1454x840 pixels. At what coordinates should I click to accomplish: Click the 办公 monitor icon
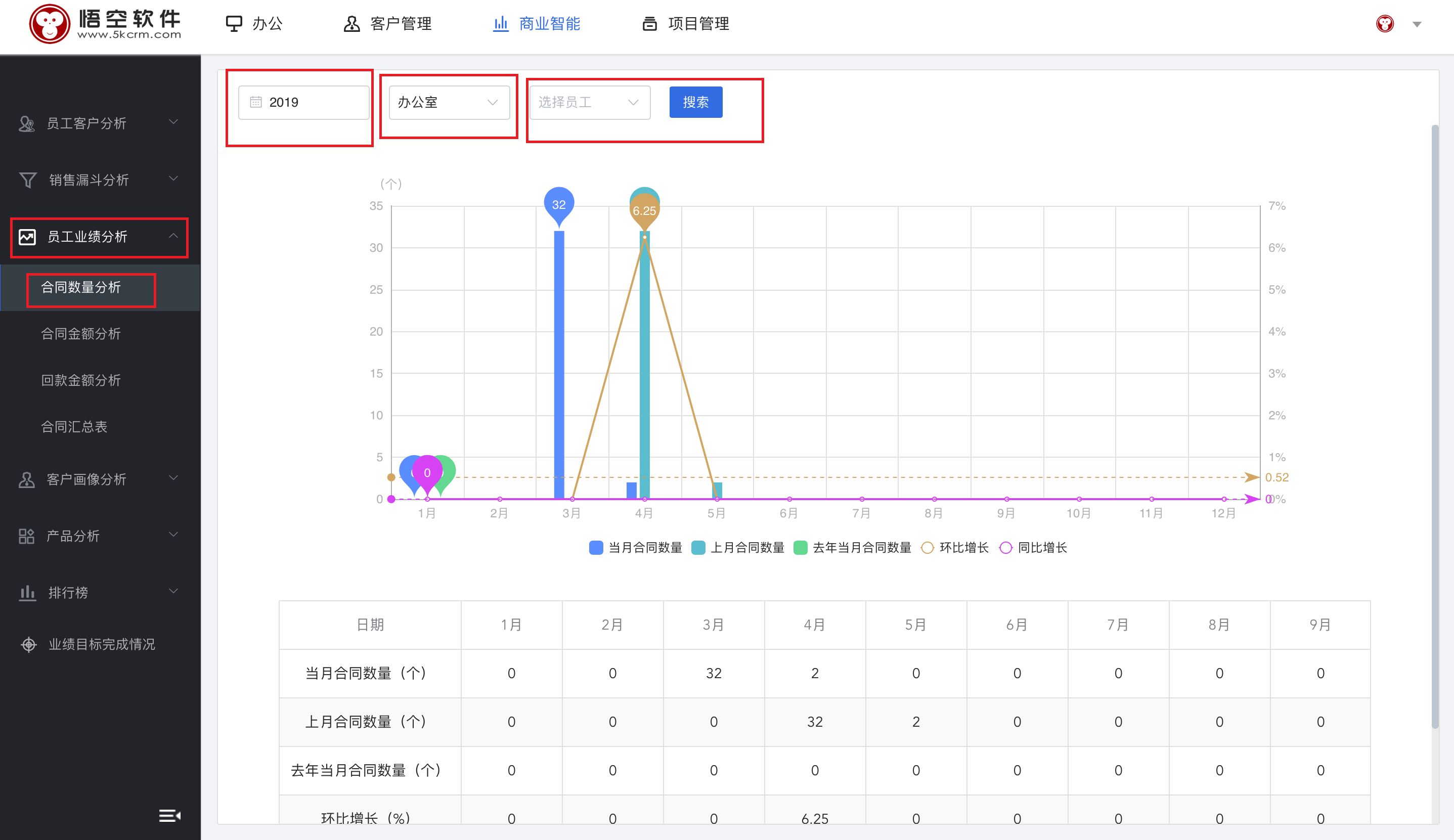[x=234, y=24]
